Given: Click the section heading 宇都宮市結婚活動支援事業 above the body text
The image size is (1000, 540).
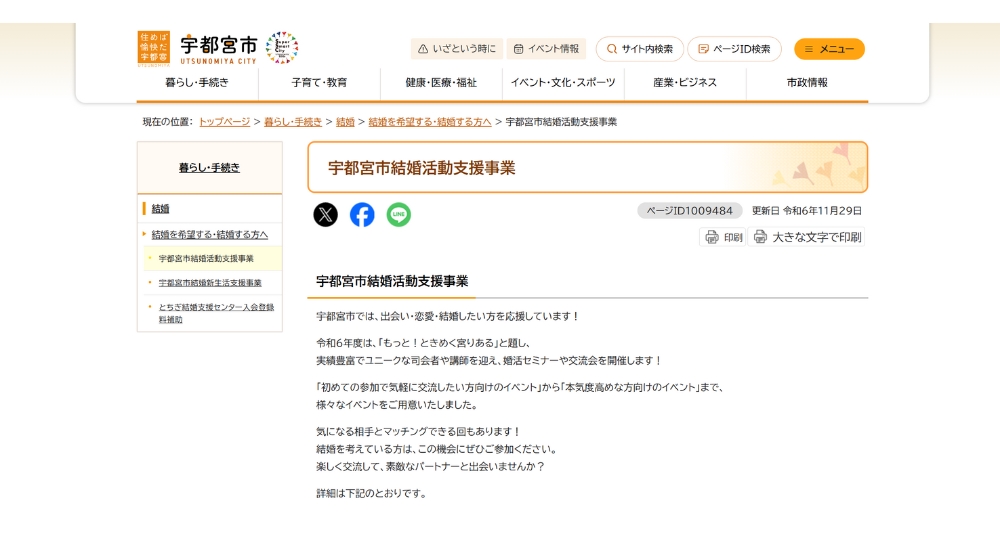Looking at the screenshot, I should pyautogui.click(x=392, y=282).
